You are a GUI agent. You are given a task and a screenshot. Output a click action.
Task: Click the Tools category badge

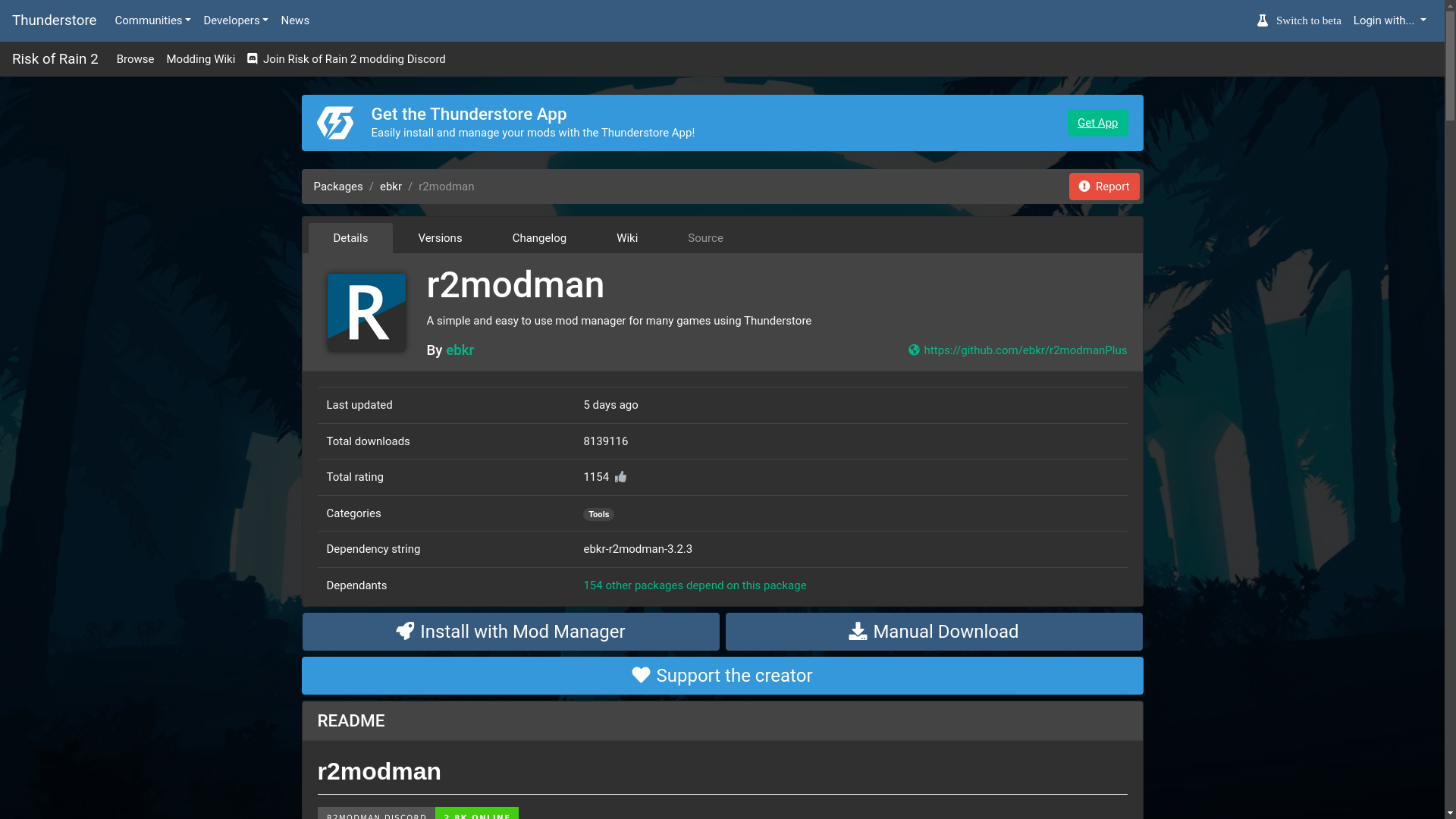(x=598, y=514)
